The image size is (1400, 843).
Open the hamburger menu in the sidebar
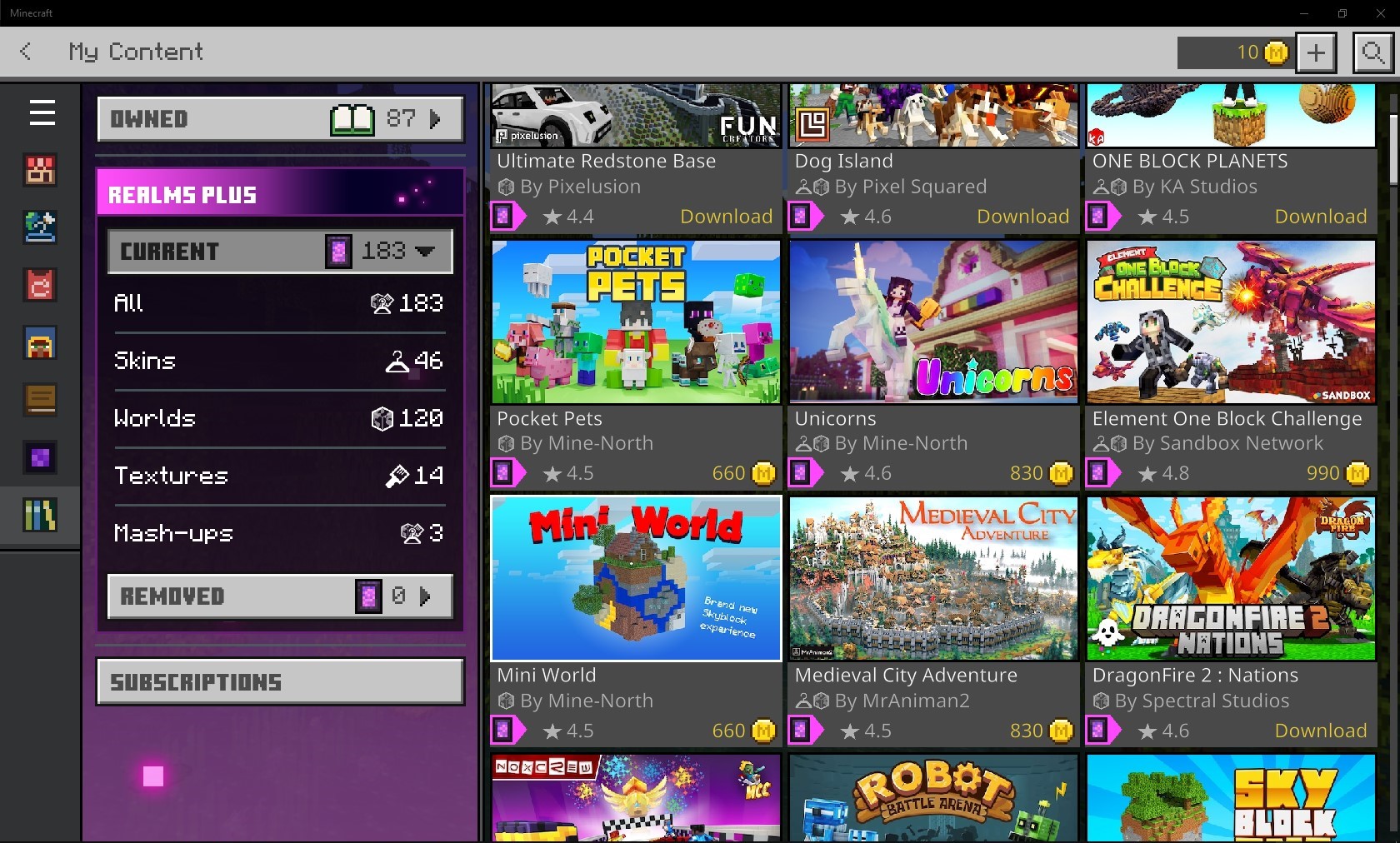42,112
